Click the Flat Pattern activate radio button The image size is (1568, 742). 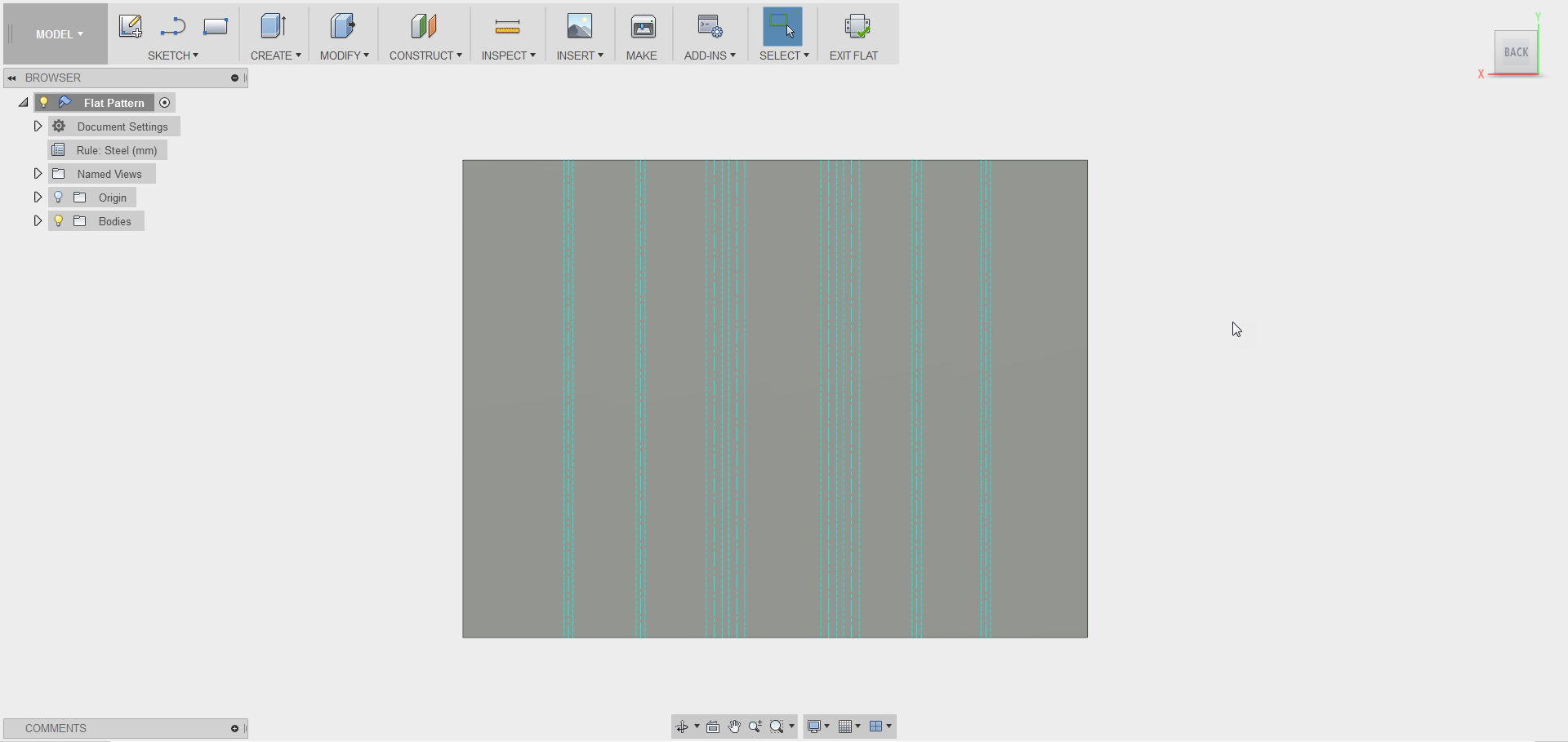pyautogui.click(x=165, y=103)
